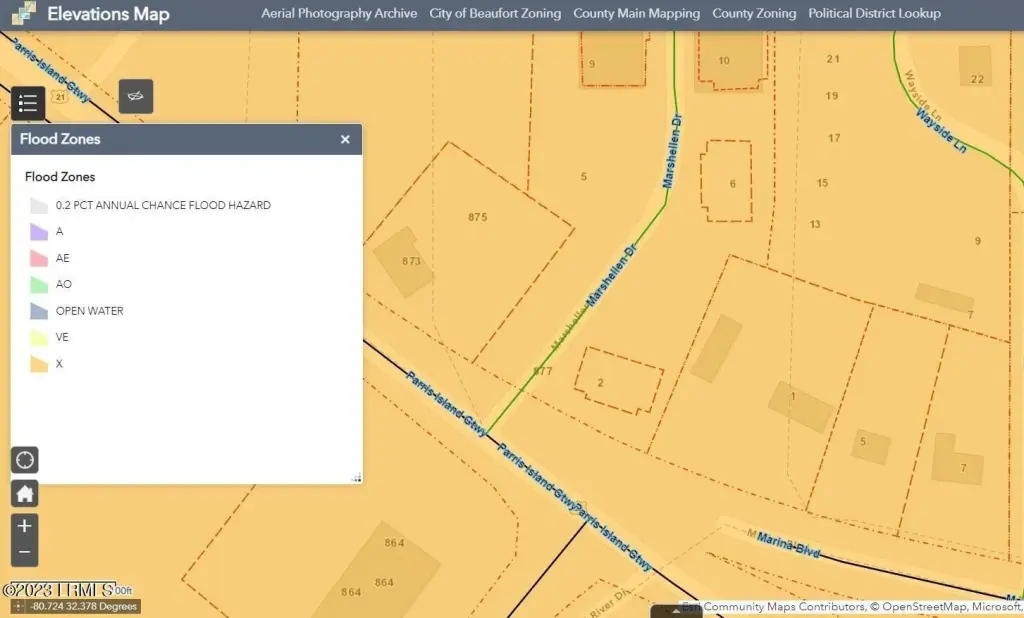Click the coordinate capture icon
Viewport: 1024px width, 618px height.
[18, 607]
